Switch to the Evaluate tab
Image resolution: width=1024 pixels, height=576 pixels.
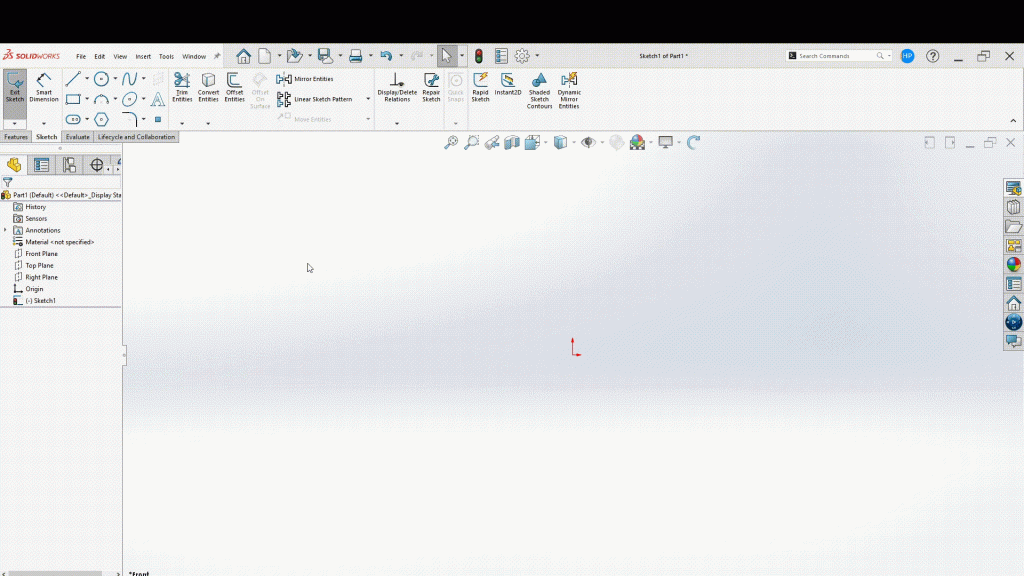click(77, 136)
